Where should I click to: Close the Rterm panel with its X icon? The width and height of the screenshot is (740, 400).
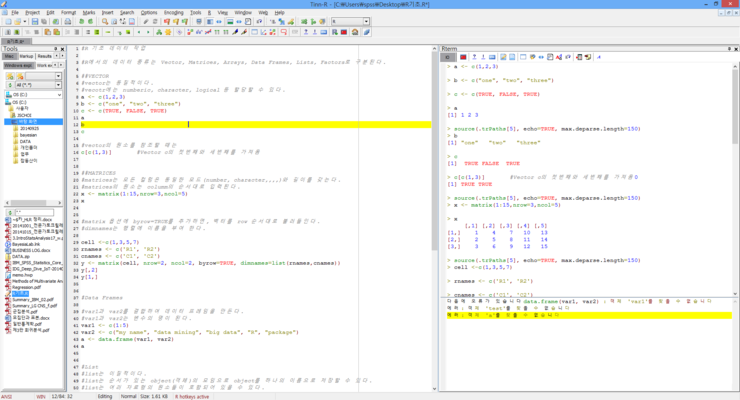click(x=734, y=48)
